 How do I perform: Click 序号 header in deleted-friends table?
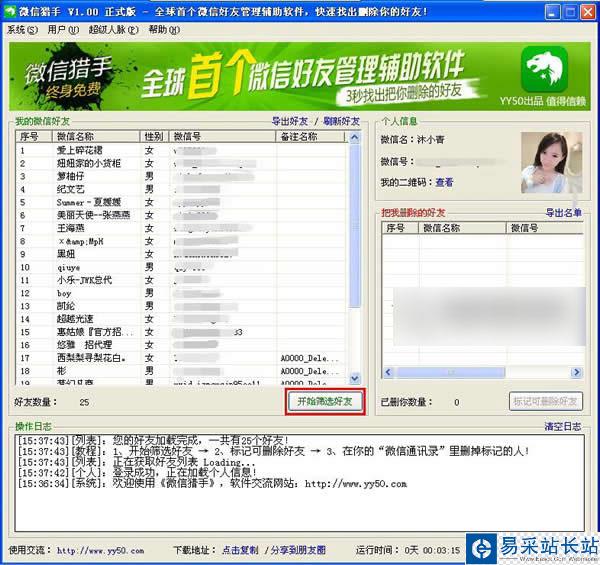(400, 228)
